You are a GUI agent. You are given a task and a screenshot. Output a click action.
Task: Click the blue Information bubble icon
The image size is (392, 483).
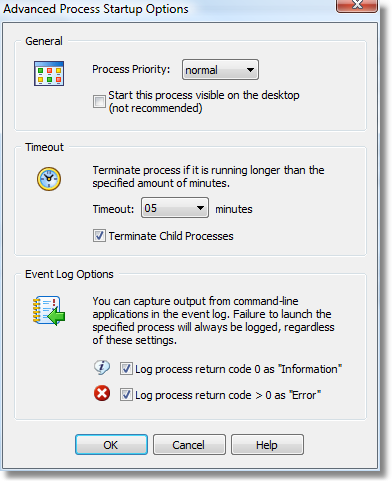(102, 368)
